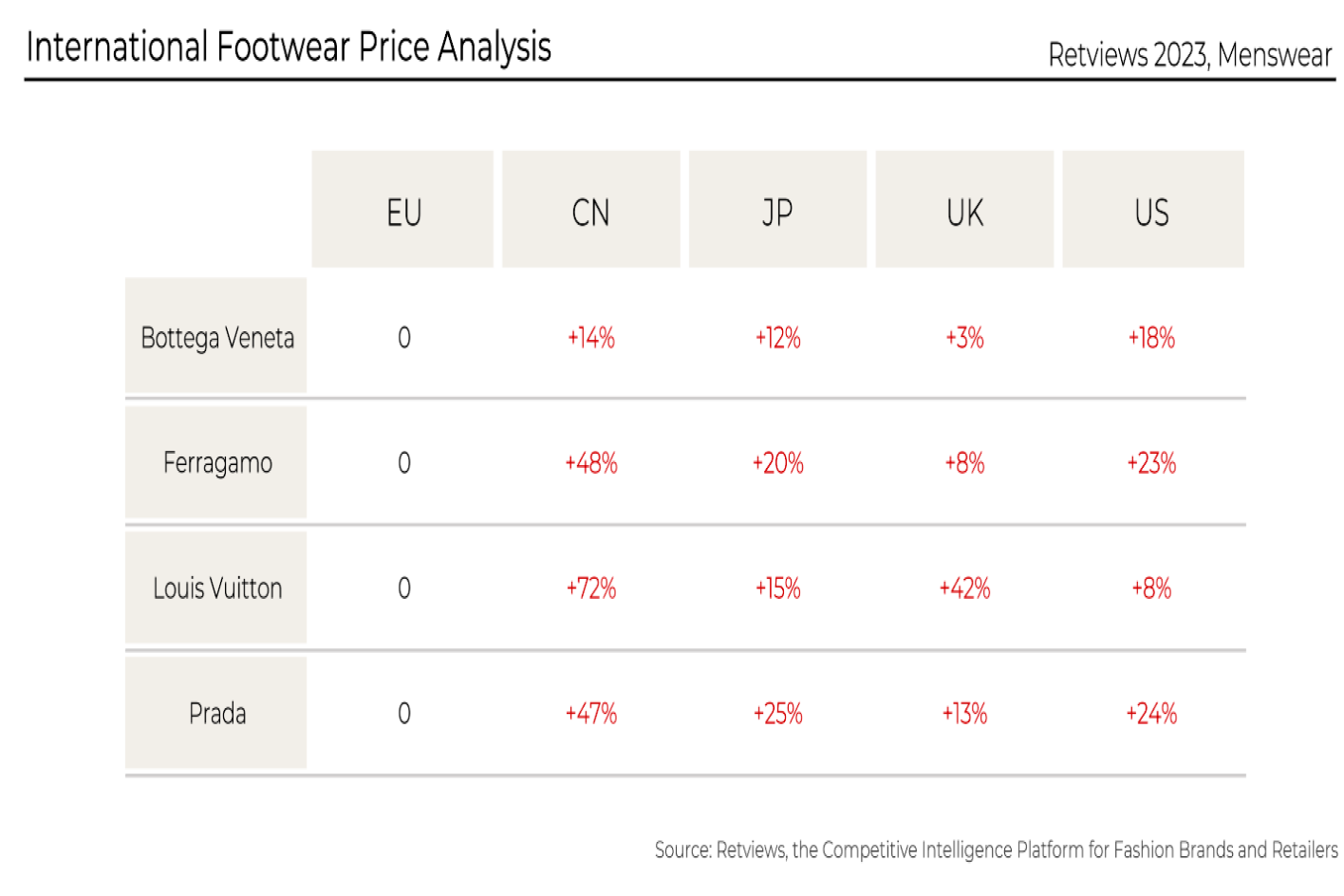The image size is (1344, 896).
Task: Select Bottega Veneta's +18% US cell
Action: click(x=1151, y=338)
